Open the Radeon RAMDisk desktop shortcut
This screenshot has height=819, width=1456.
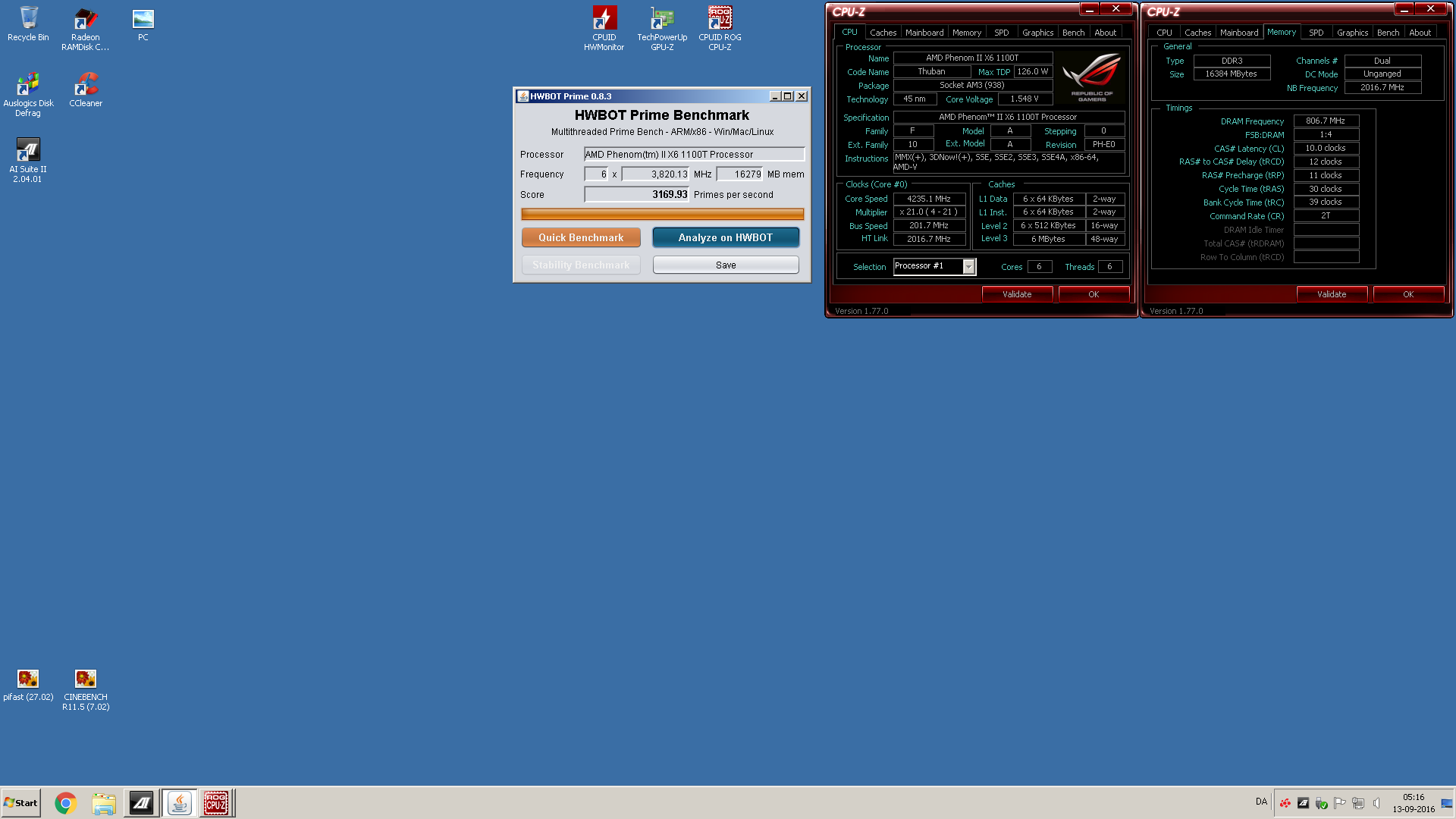85,29
